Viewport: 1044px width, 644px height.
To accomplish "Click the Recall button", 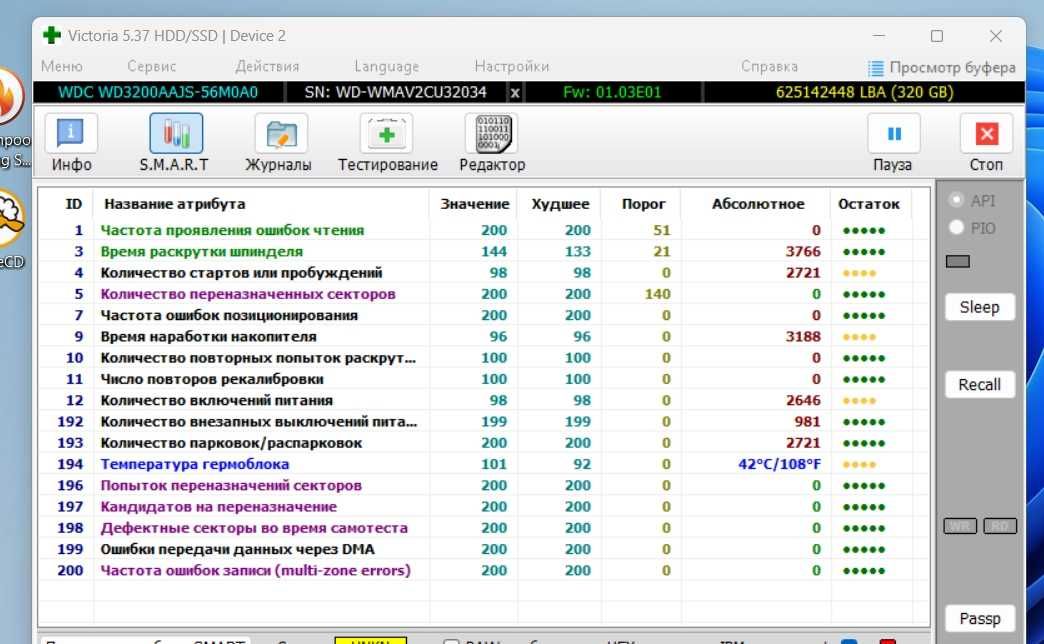I will coord(979,384).
